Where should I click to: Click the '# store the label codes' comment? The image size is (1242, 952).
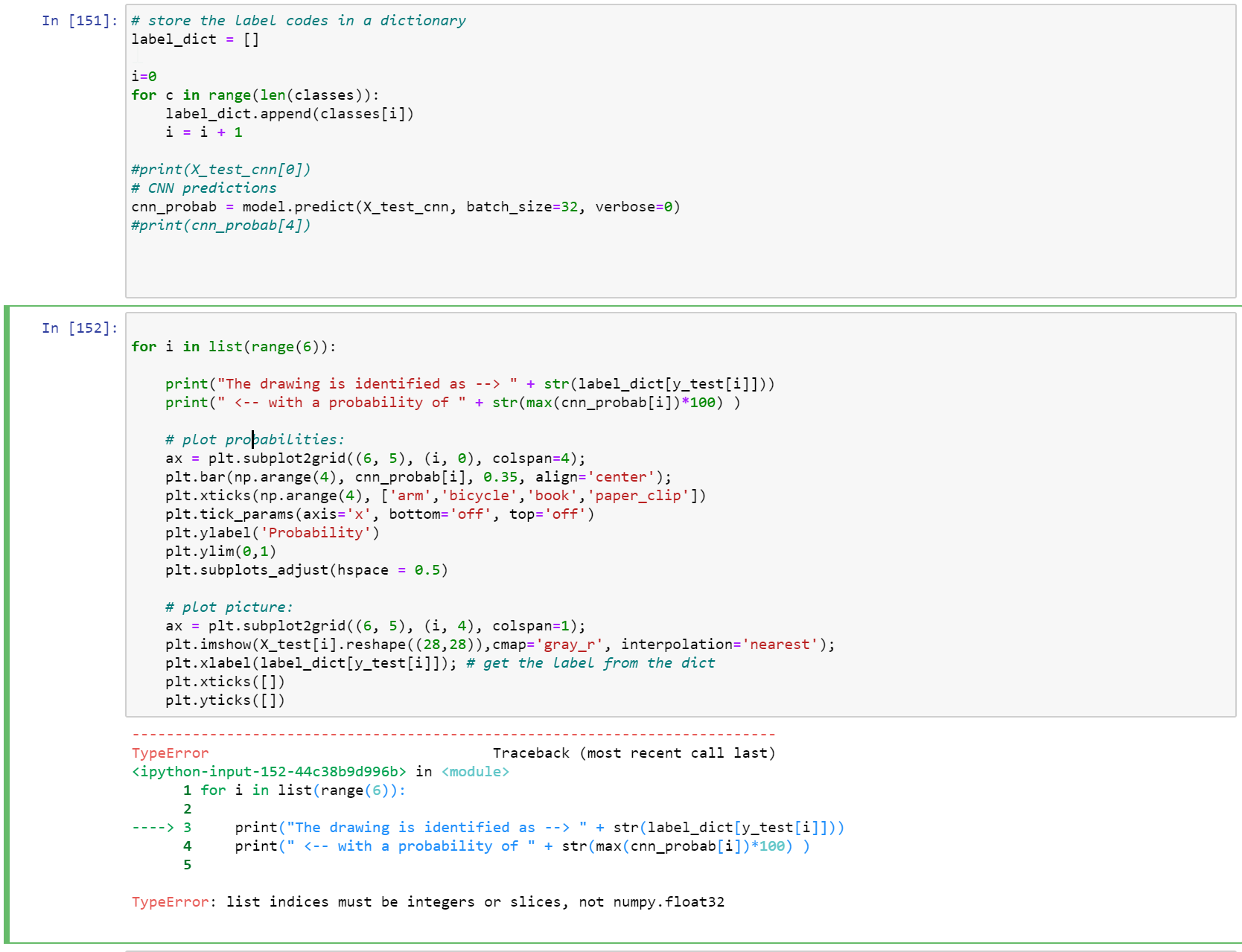point(298,20)
